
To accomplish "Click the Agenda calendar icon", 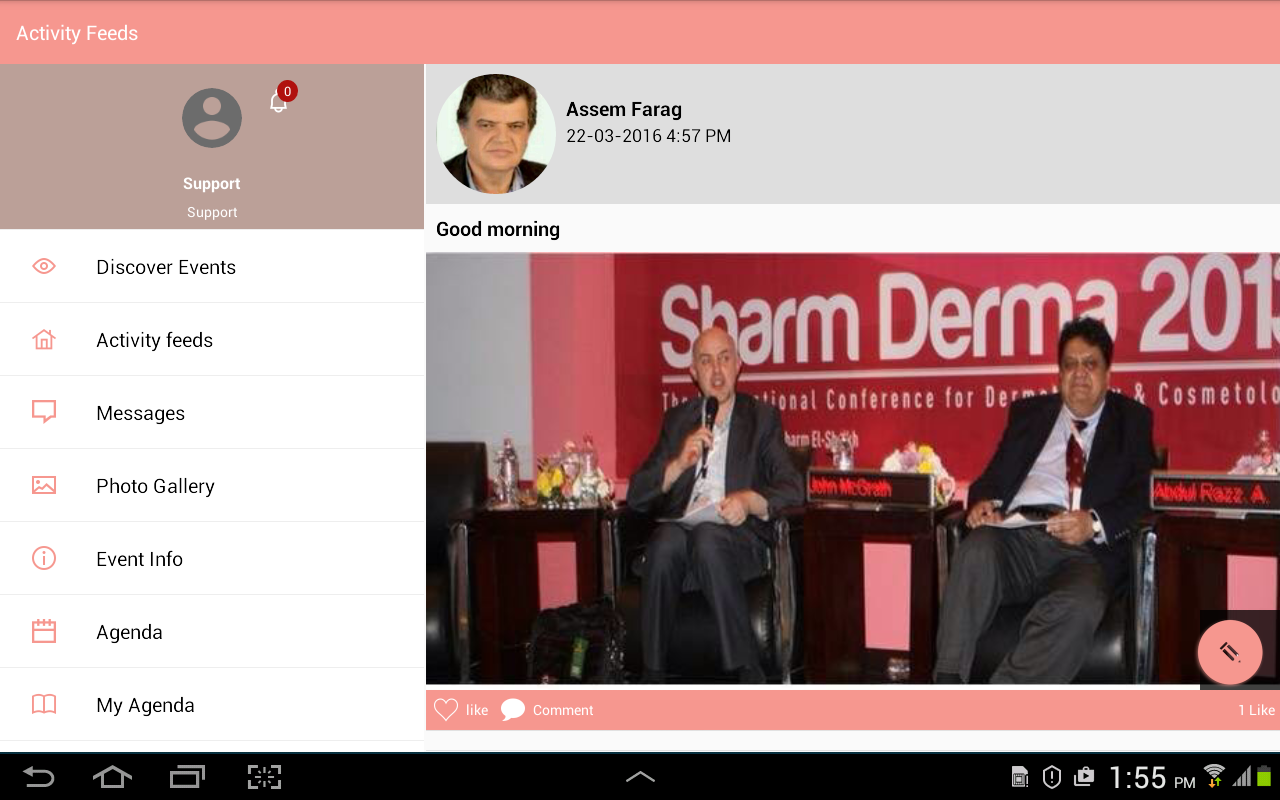I will pos(44,631).
